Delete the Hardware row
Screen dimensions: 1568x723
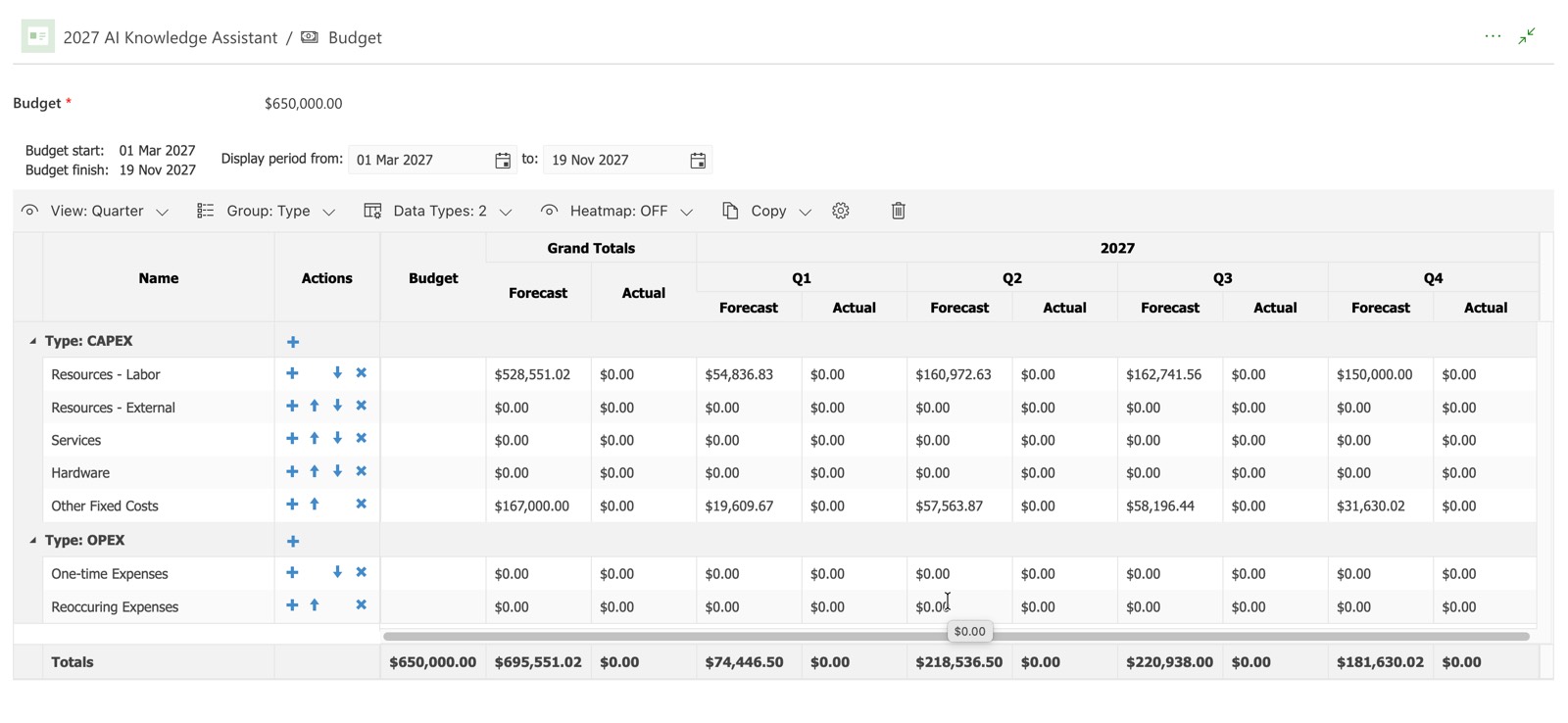(x=362, y=471)
